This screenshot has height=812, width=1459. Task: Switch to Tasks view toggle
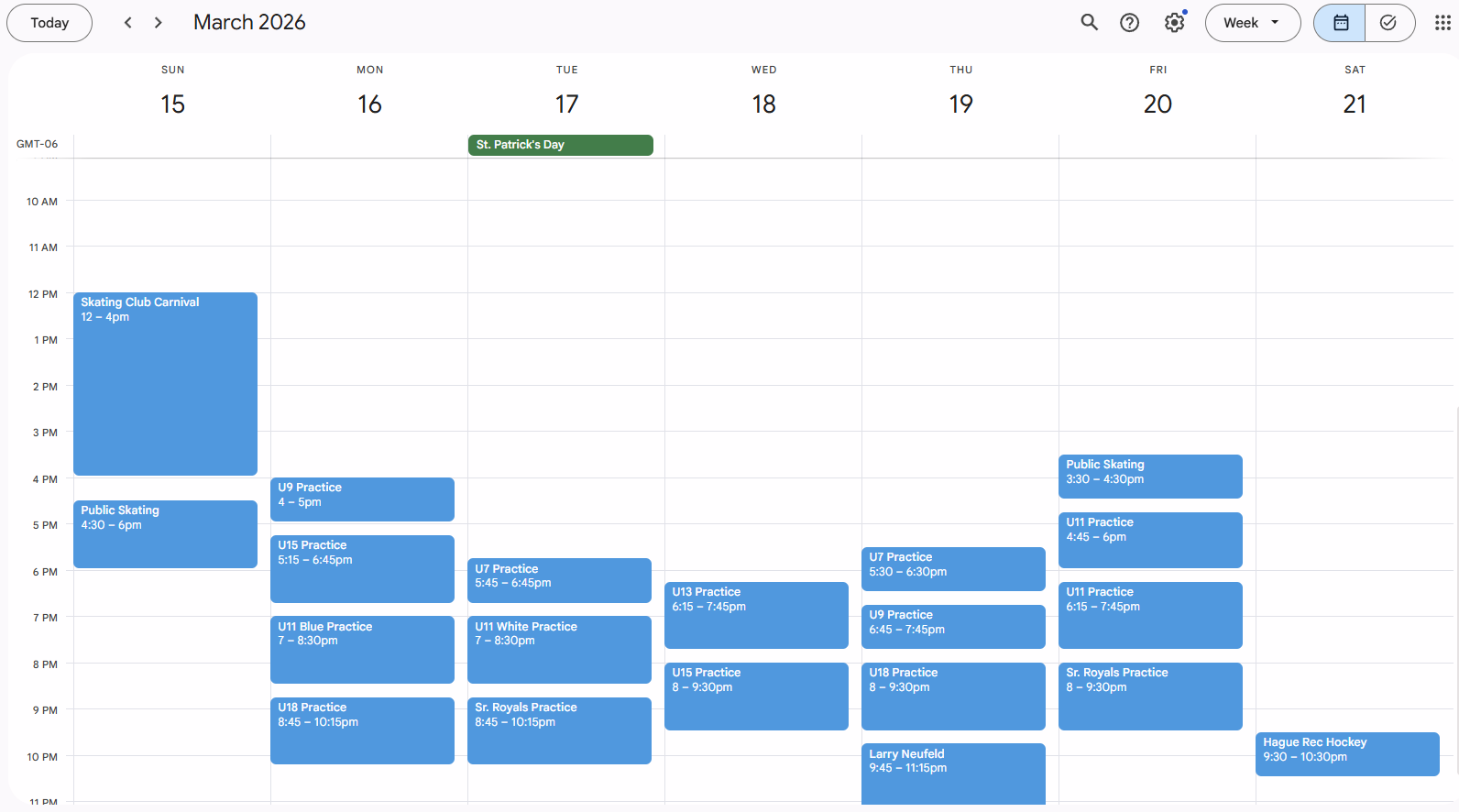[x=1388, y=23]
